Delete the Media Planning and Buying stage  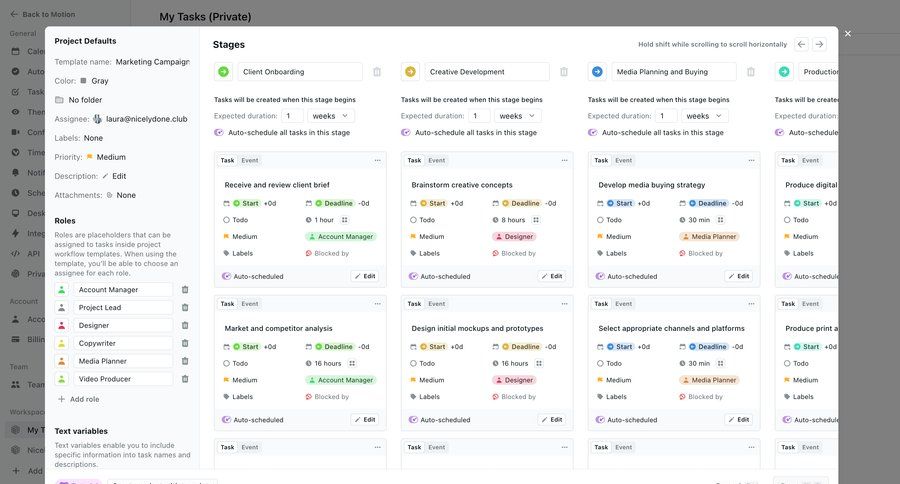tap(751, 72)
